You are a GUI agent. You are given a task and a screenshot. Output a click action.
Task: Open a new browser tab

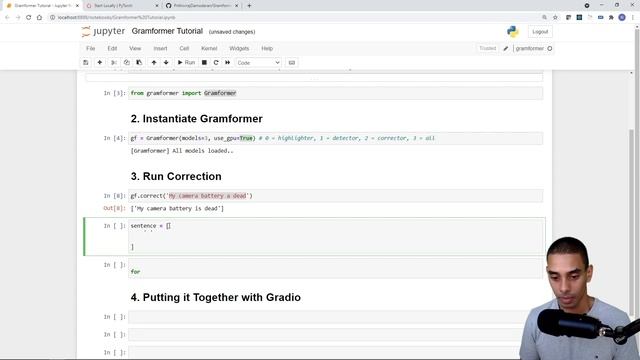[249, 6]
